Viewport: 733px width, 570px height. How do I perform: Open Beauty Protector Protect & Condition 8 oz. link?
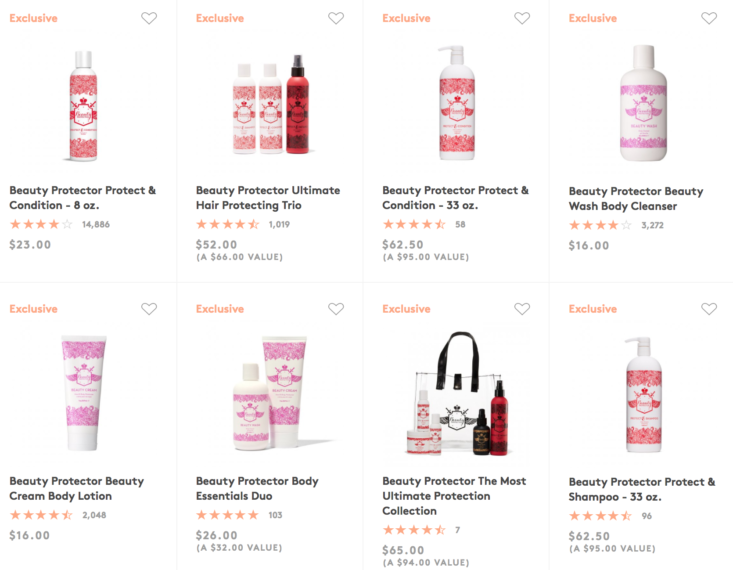tap(83, 198)
